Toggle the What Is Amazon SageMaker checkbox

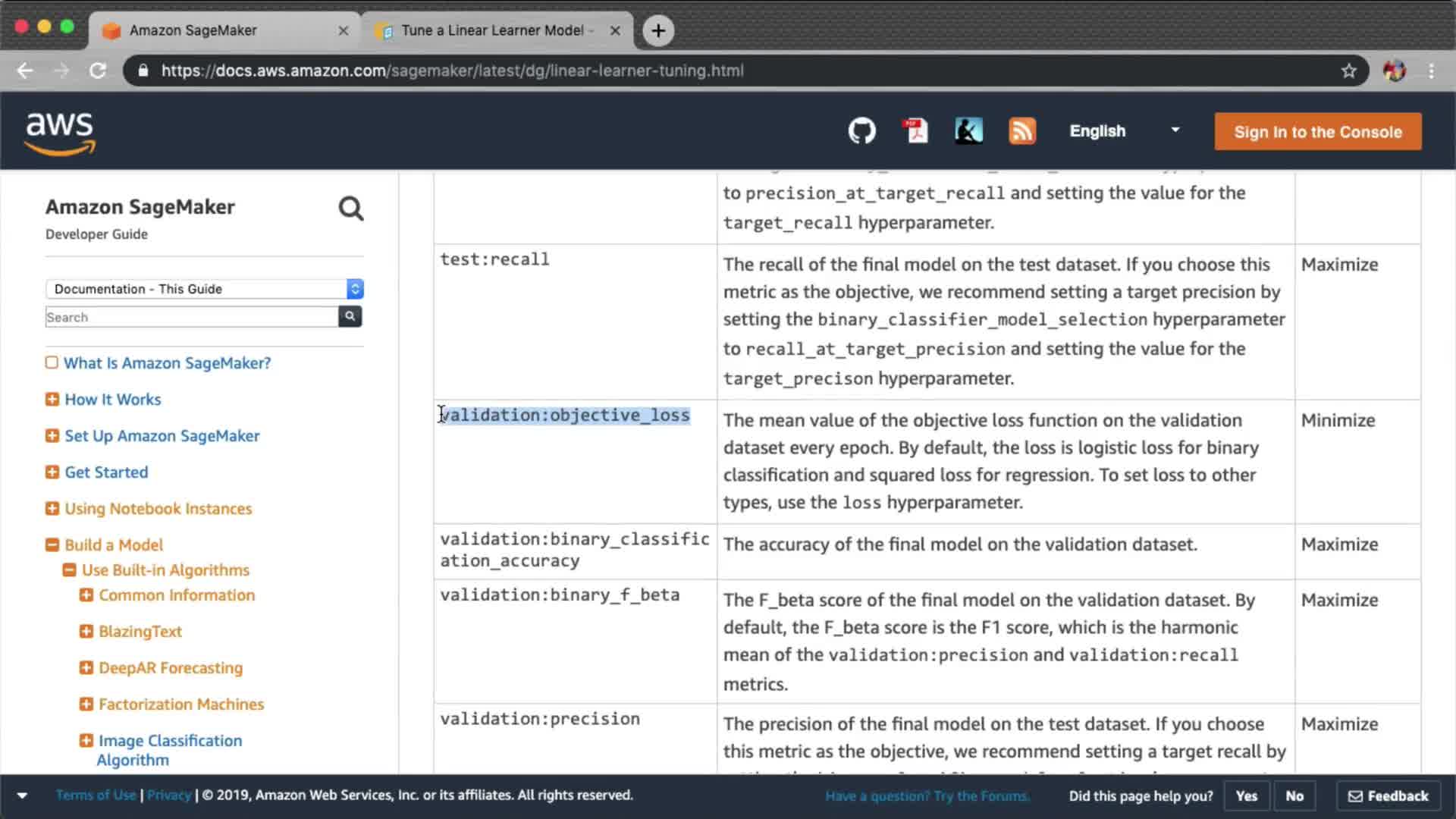(52, 362)
